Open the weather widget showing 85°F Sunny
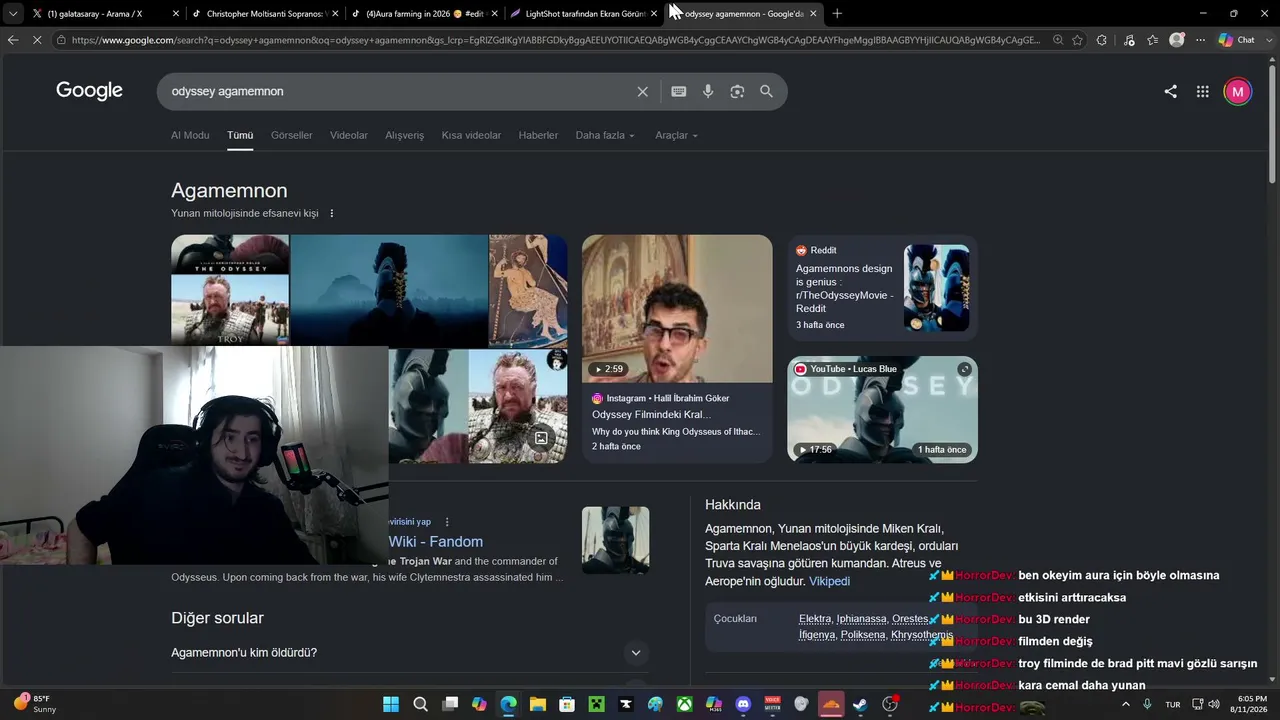 pos(36,704)
